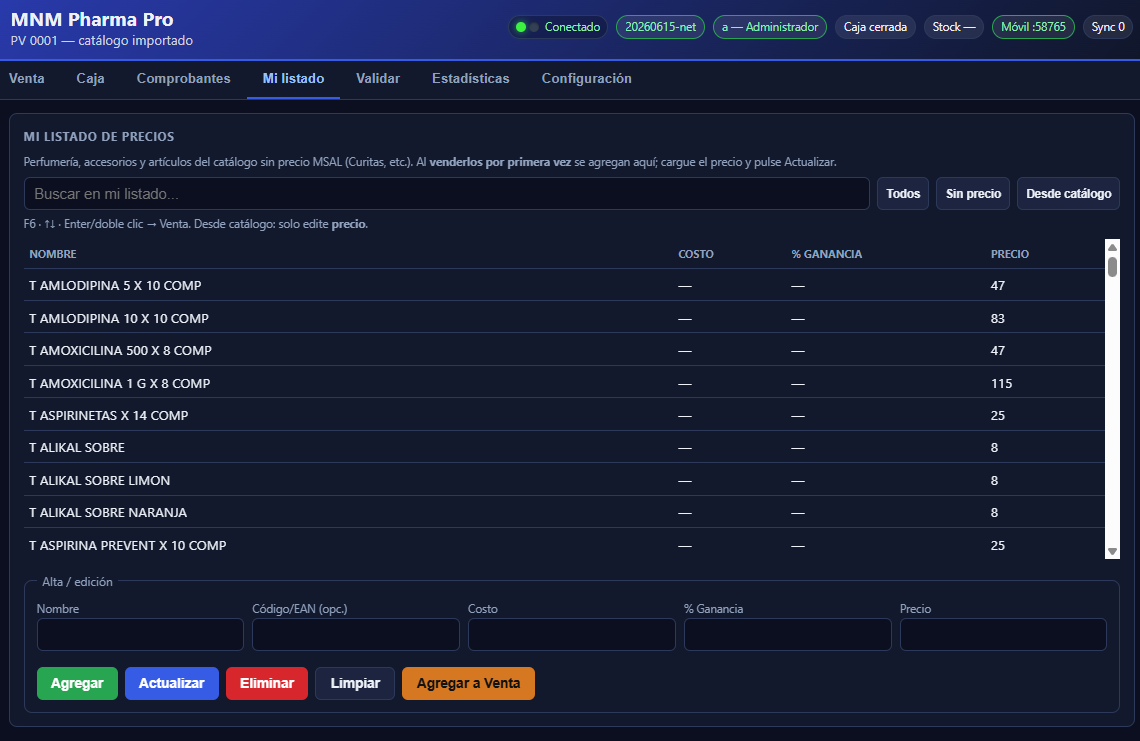This screenshot has width=1140, height=741.
Task: Select the Desde catálogo filter
Action: coord(1068,193)
